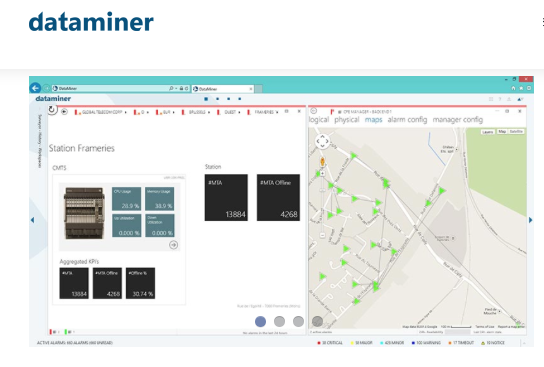Close the Station Frameries card
The image size is (544, 367).
[x=299, y=111]
